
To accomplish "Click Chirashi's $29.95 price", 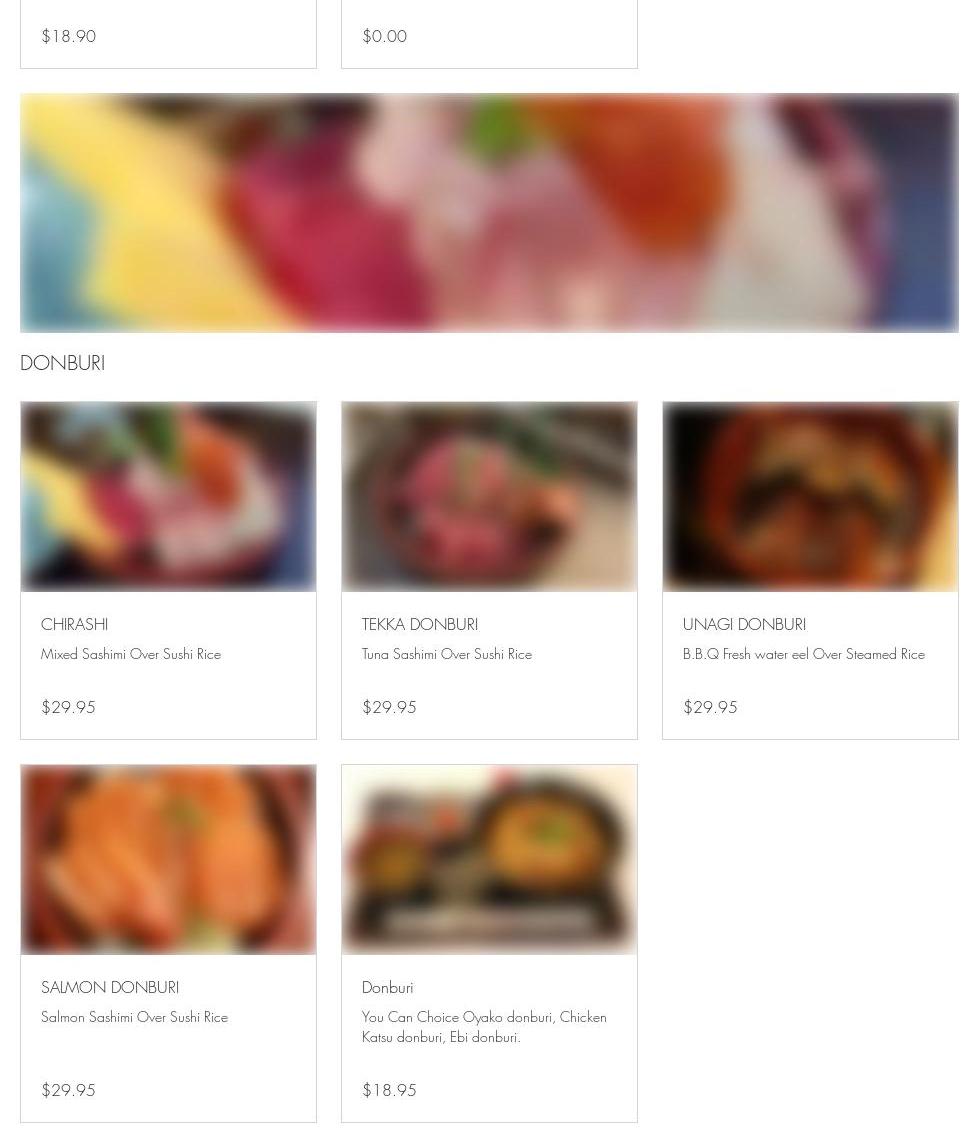I will coord(68,707).
